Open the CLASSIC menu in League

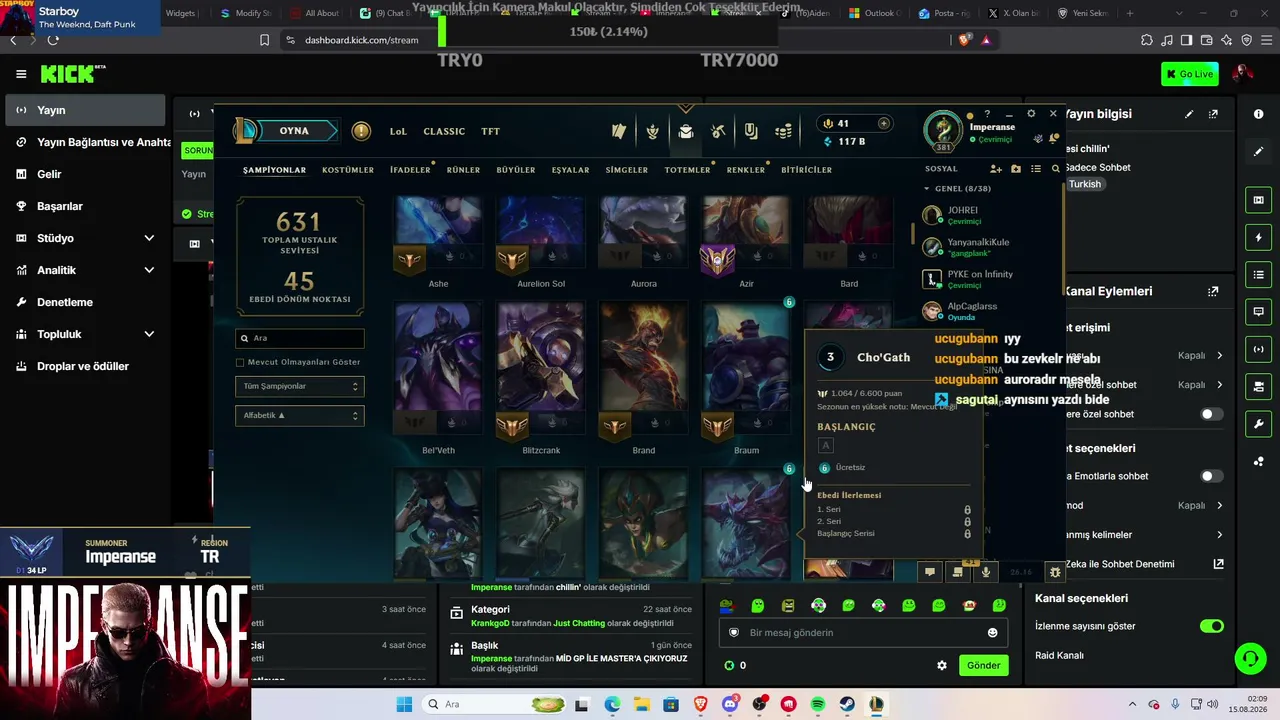coord(444,131)
